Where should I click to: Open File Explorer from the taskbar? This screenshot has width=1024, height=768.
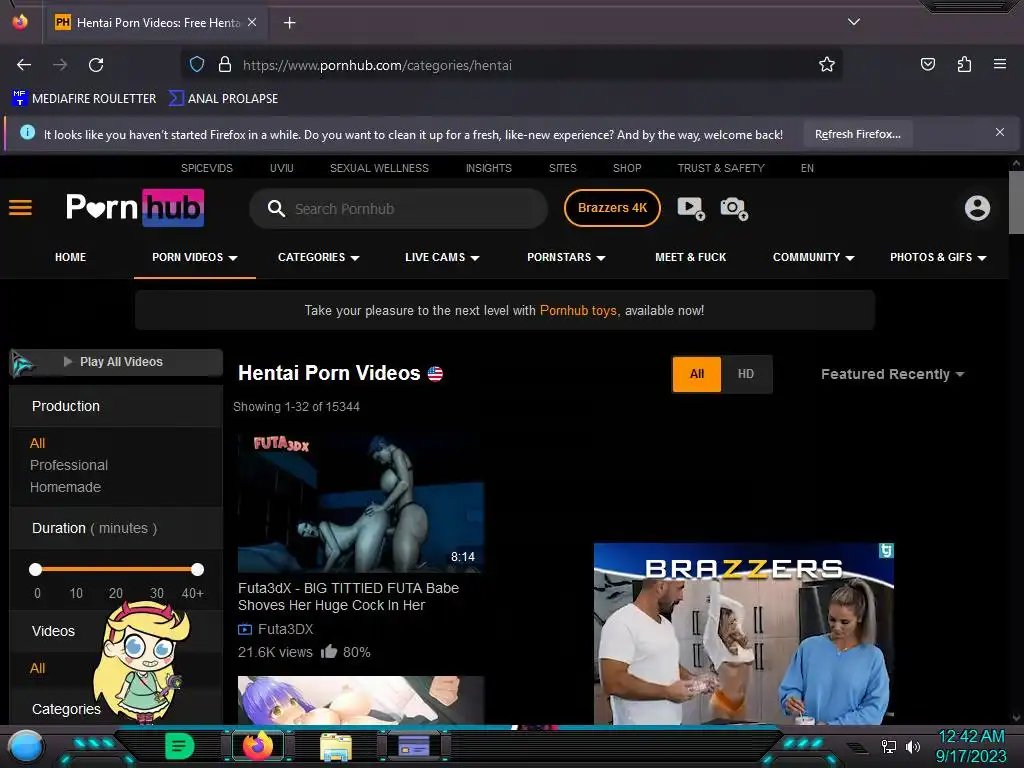pyautogui.click(x=336, y=747)
